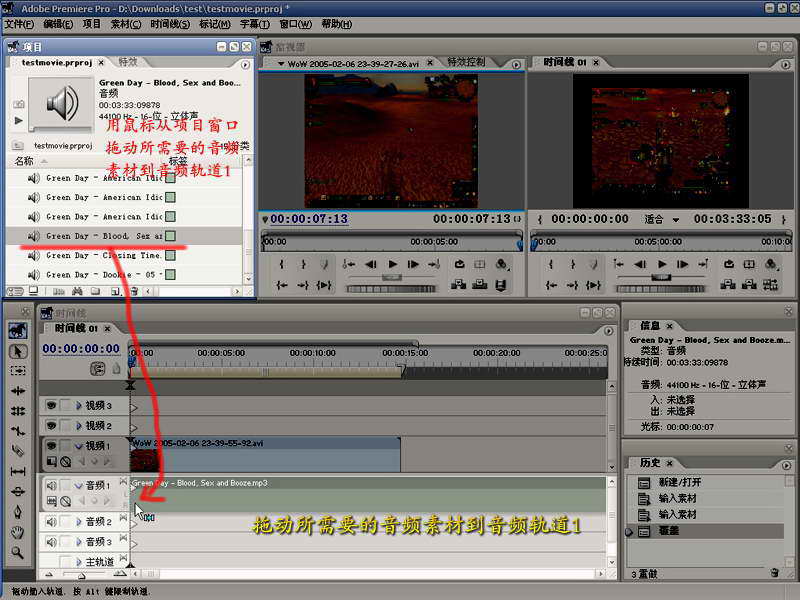Switch project panel to icon view

coord(33,291)
